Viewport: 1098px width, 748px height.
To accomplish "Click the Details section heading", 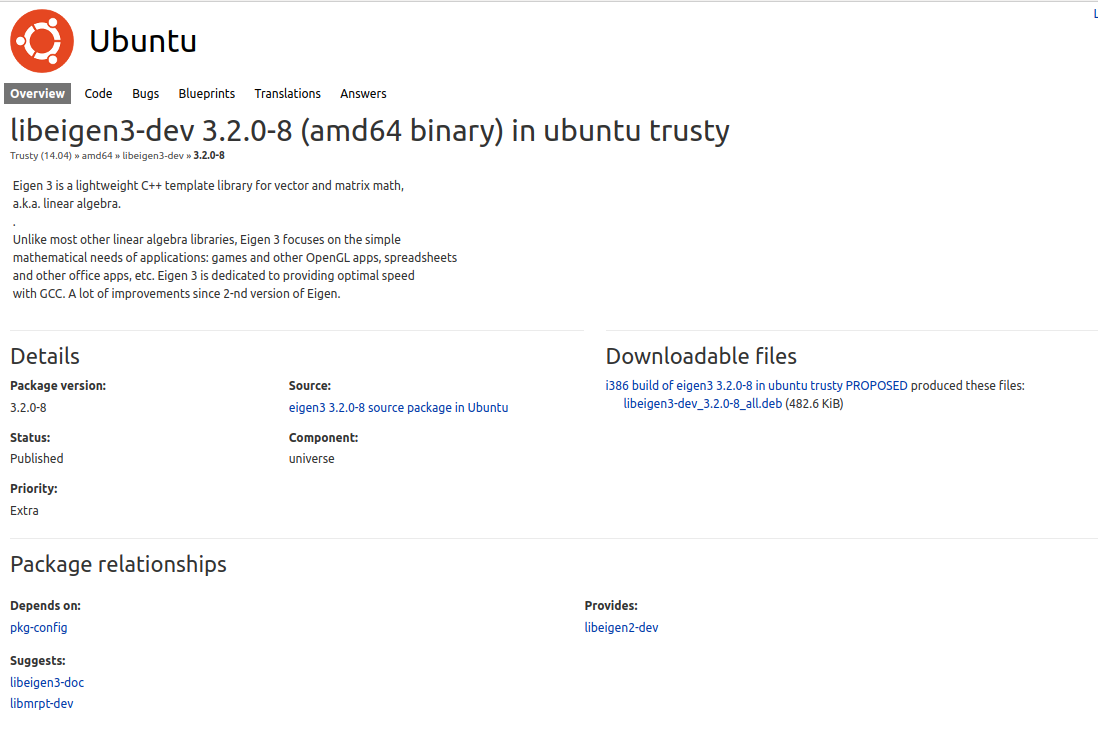I will (x=45, y=356).
